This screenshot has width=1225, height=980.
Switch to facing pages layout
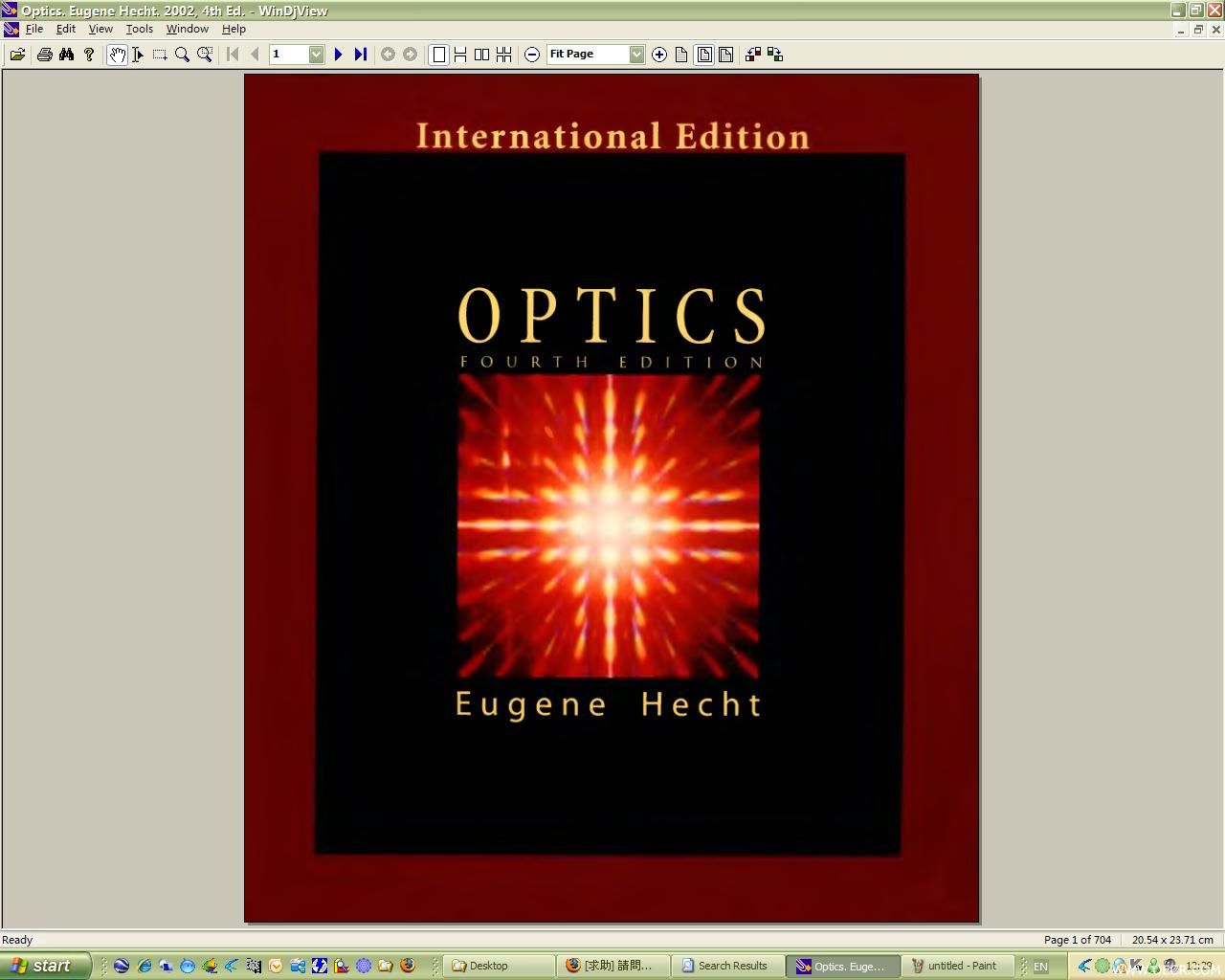click(482, 55)
